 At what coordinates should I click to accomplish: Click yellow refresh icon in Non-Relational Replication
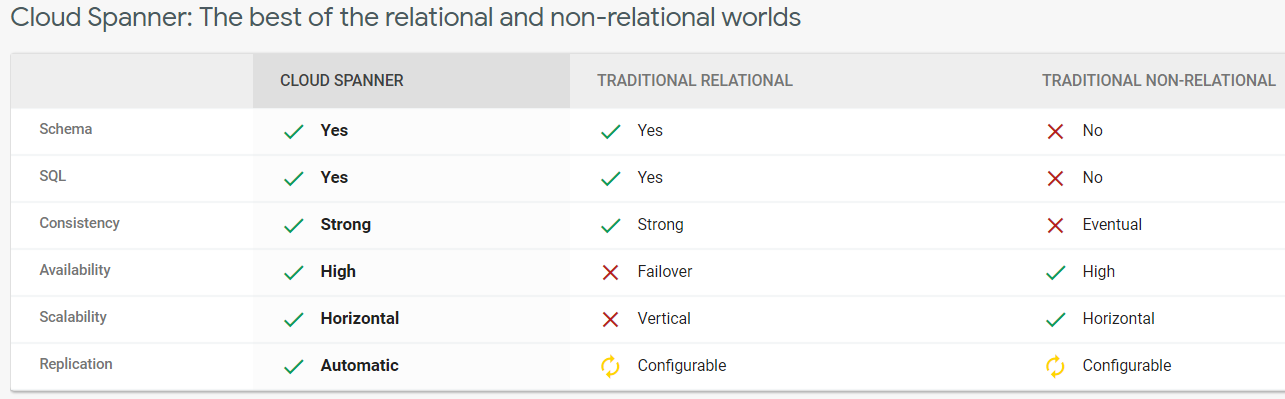1055,366
